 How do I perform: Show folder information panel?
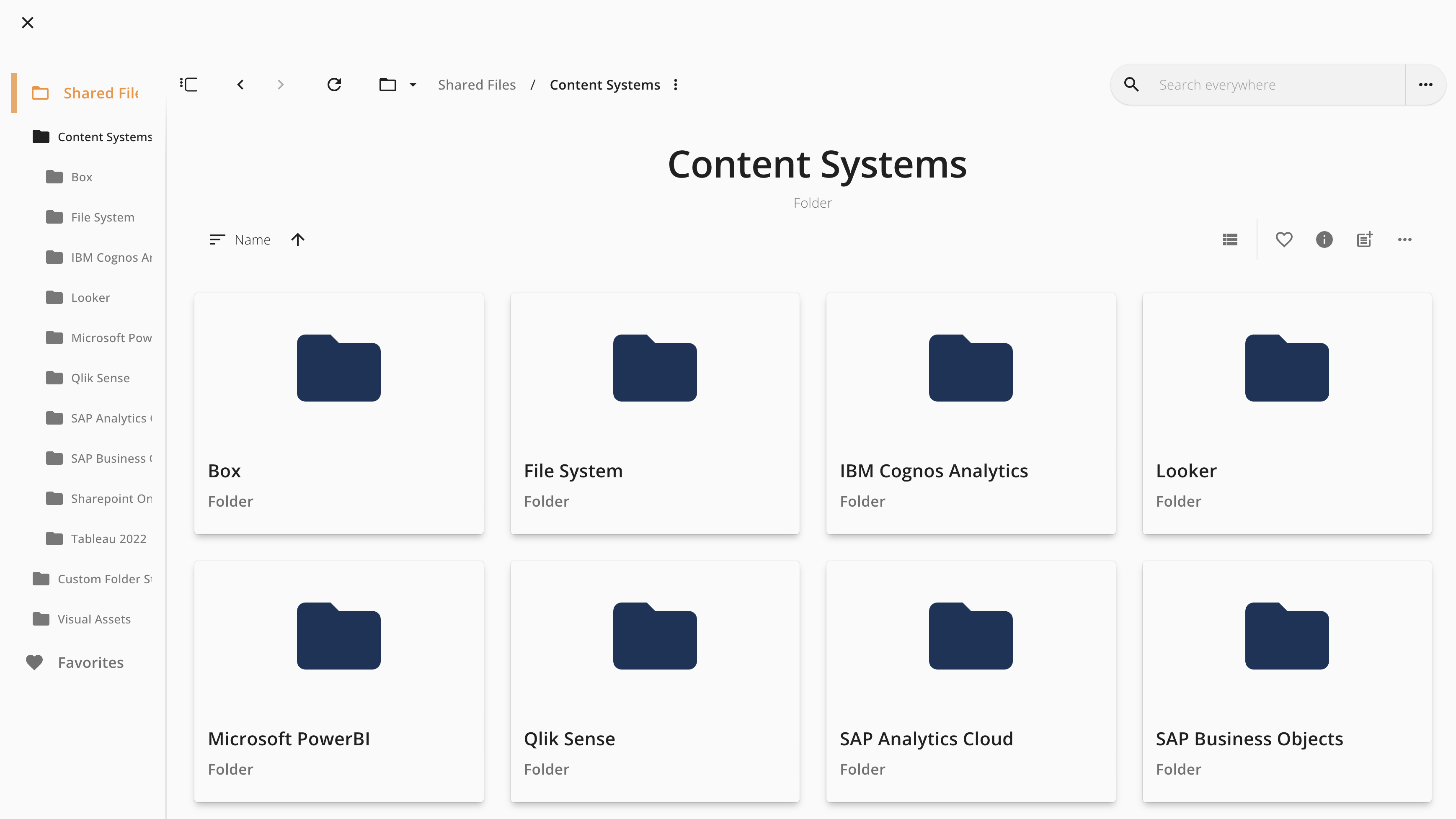[1324, 240]
